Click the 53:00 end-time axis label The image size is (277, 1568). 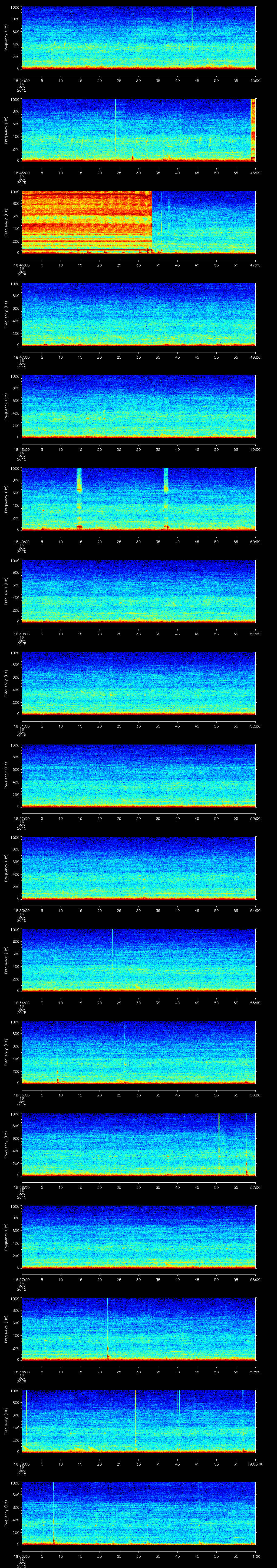255,818
